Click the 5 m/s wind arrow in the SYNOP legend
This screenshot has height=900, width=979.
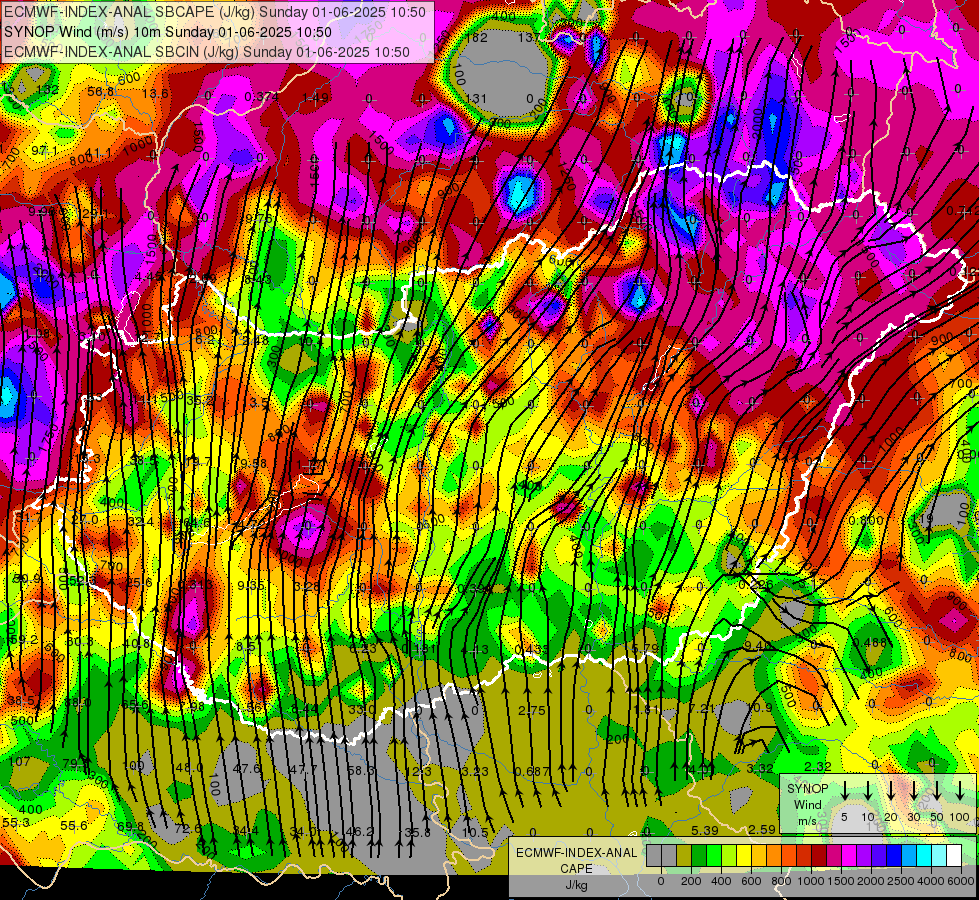coord(844,791)
